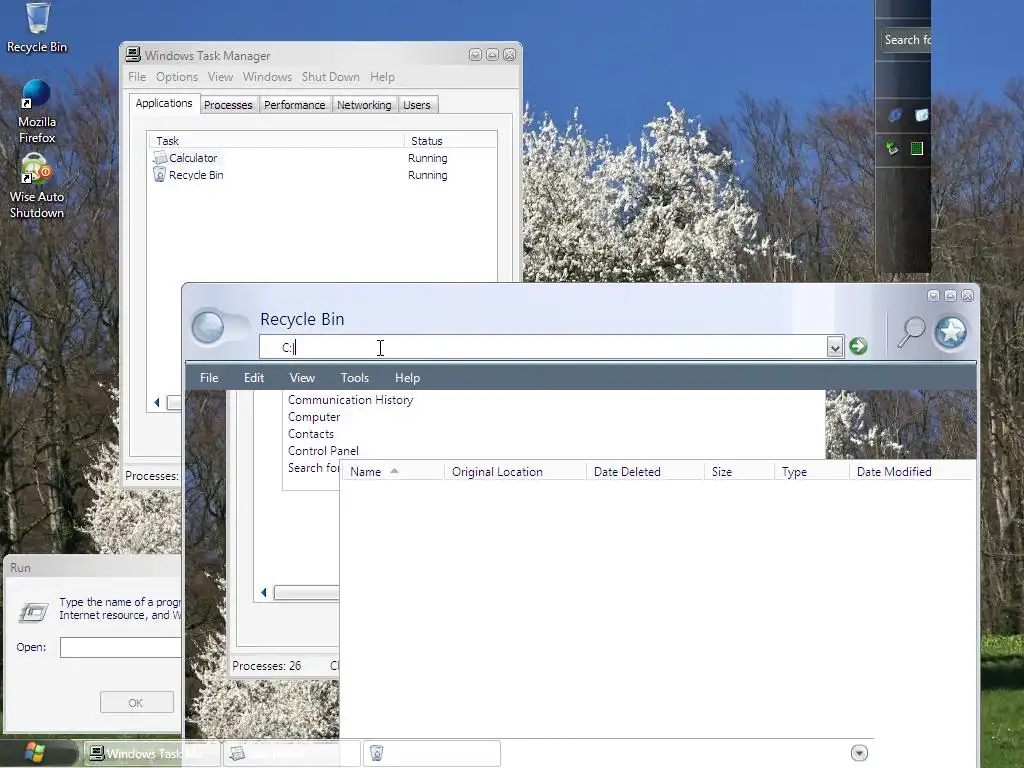Open the Edit menu in Recycle Bin
Screen dimensions: 1024x768
point(253,377)
